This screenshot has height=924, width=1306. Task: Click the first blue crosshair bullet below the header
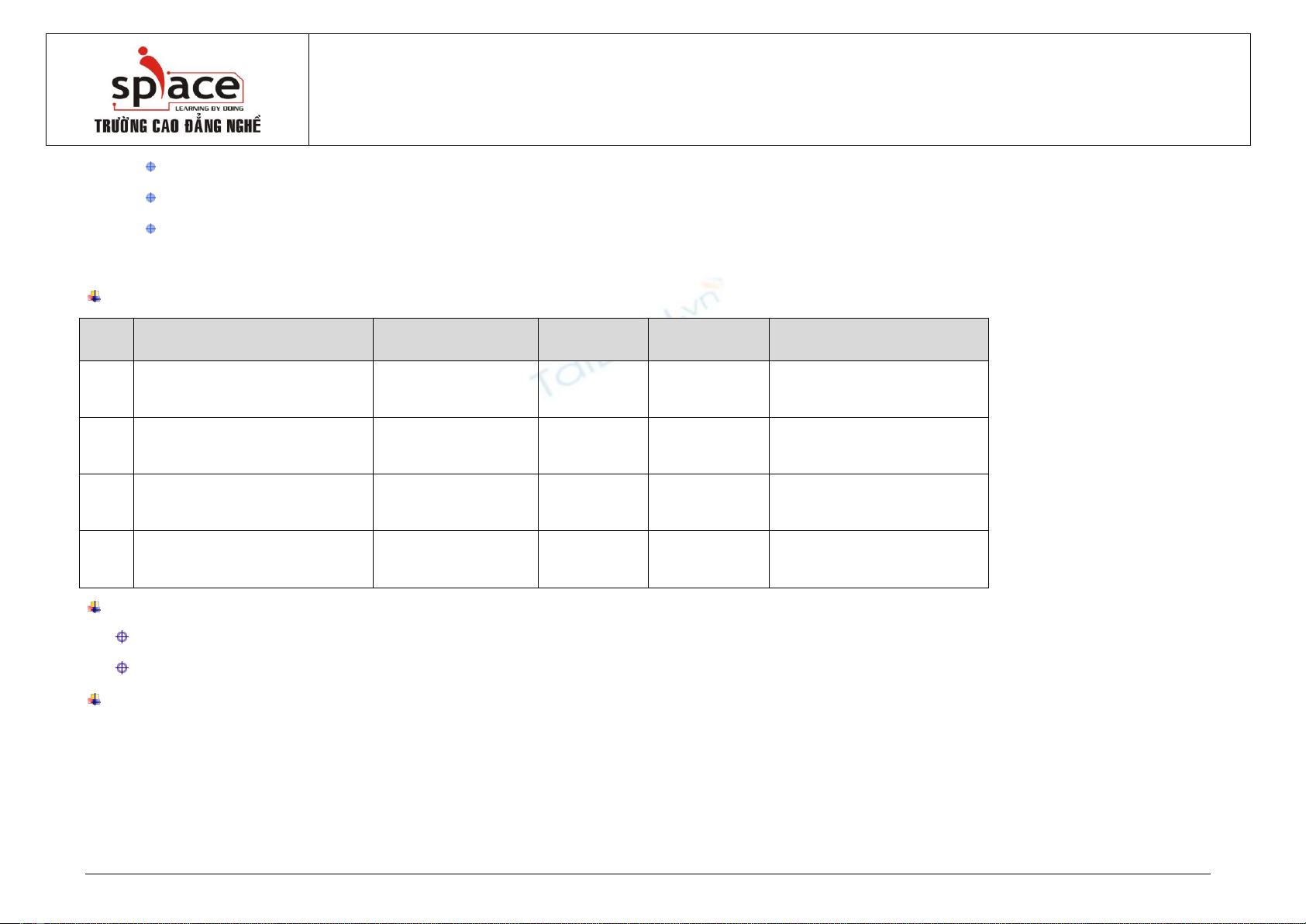[151, 167]
